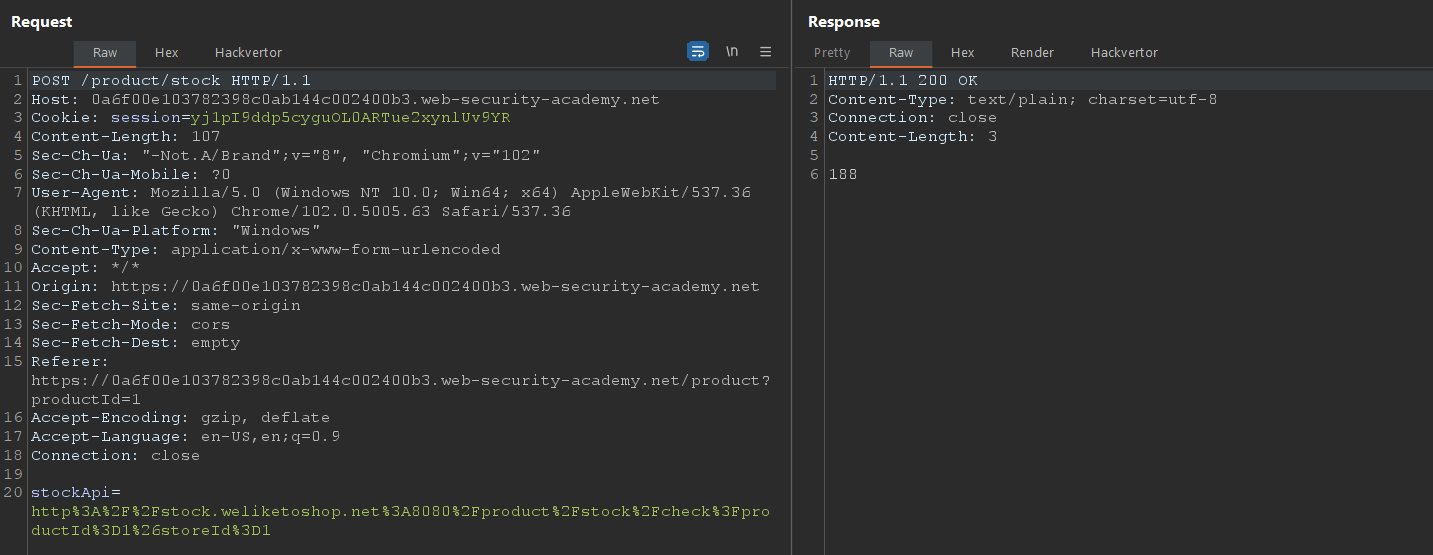Open the Response Hackvertor tab
The height and width of the screenshot is (555, 1433).
[1124, 53]
